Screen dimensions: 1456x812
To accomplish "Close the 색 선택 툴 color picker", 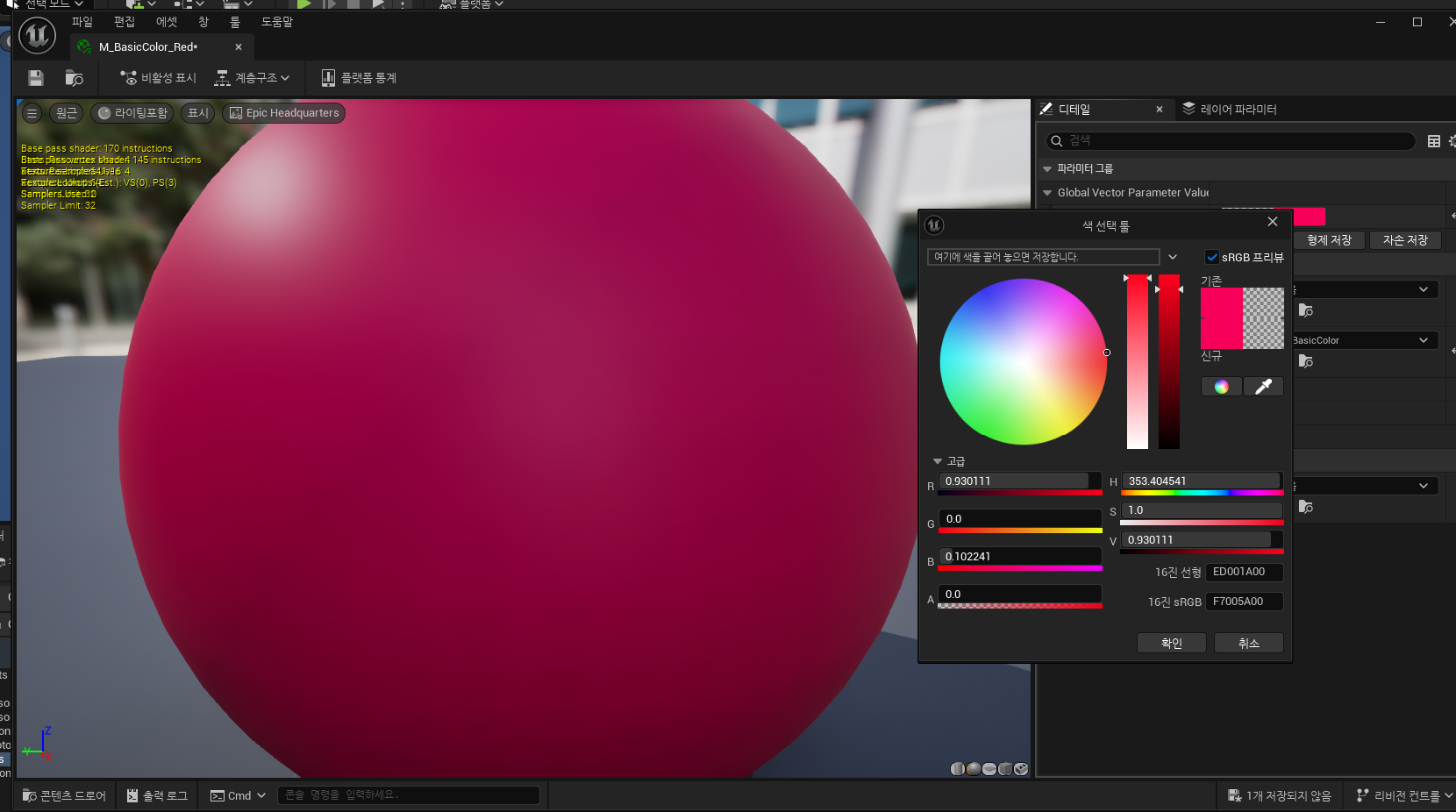I will (1273, 222).
